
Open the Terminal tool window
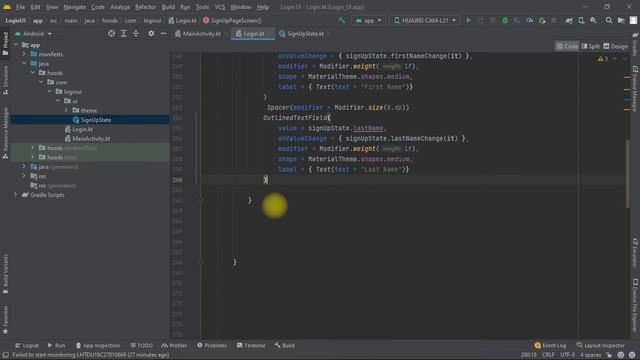coord(251,345)
